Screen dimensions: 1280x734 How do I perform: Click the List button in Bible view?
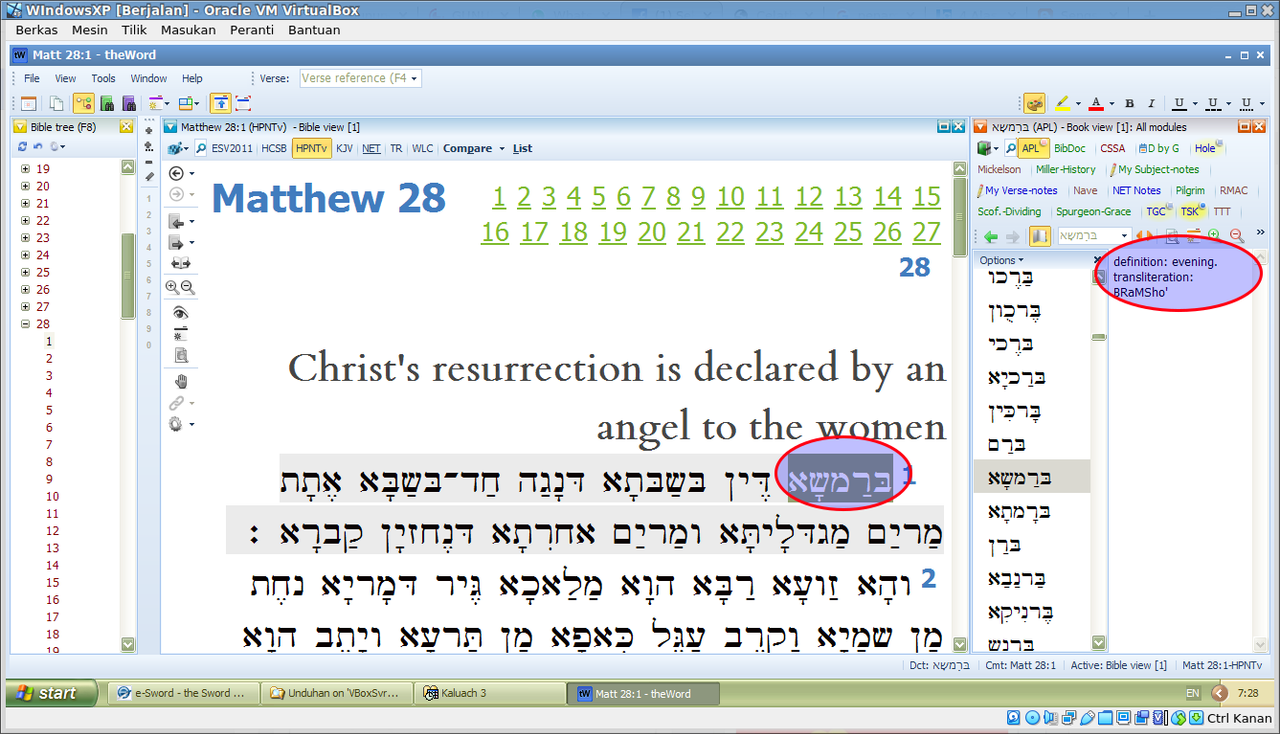coord(522,148)
